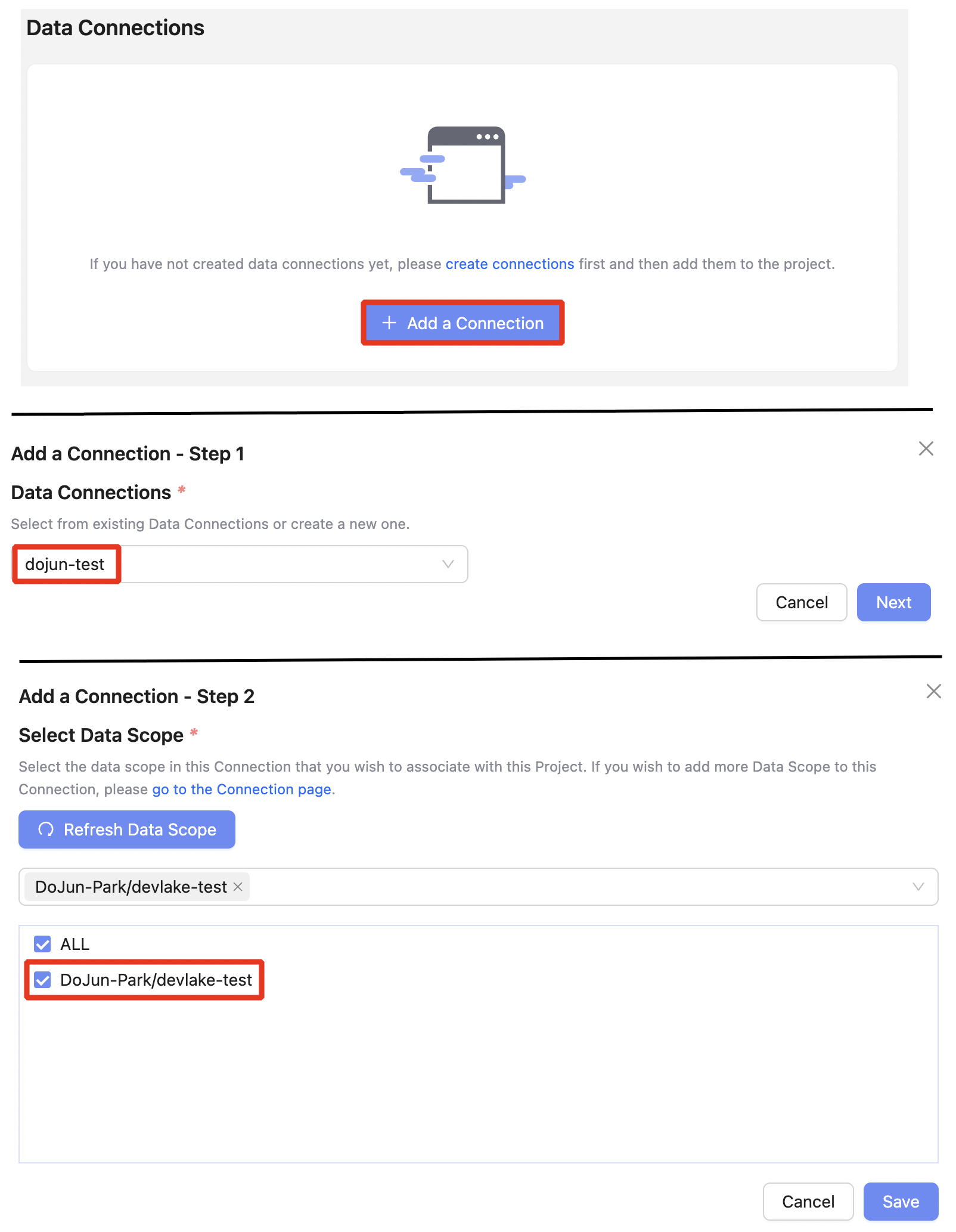
Task: Click the empty-state window illustration
Action: 463,165
